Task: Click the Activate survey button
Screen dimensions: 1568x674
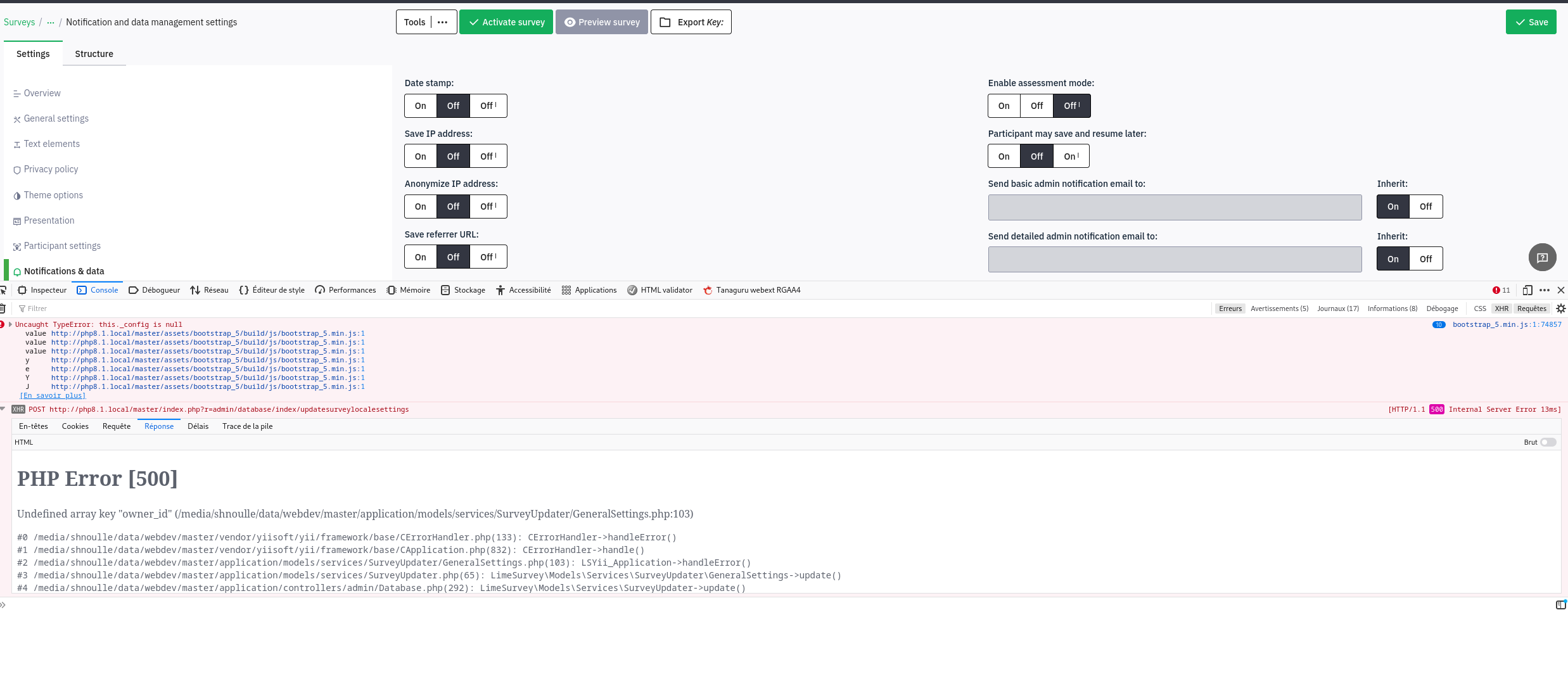Action: click(506, 22)
